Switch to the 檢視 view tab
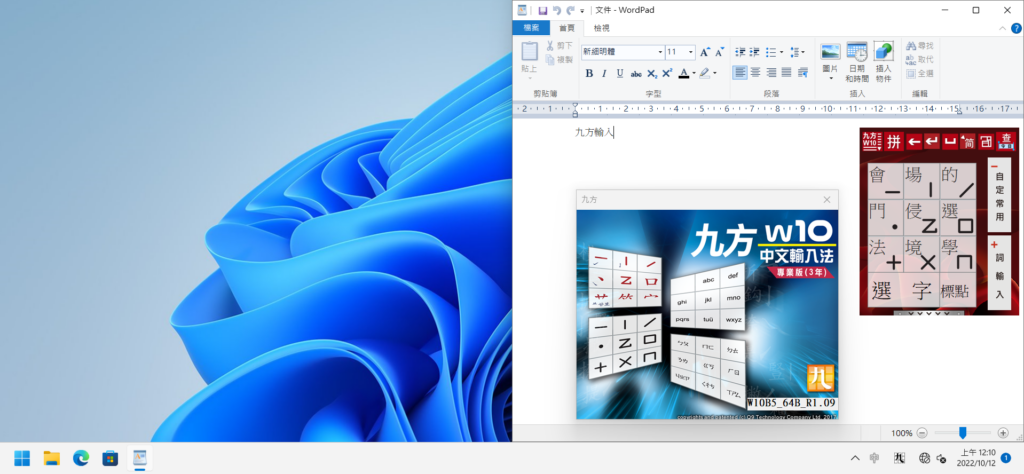Viewport: 1024px width, 474px height. tap(601, 27)
